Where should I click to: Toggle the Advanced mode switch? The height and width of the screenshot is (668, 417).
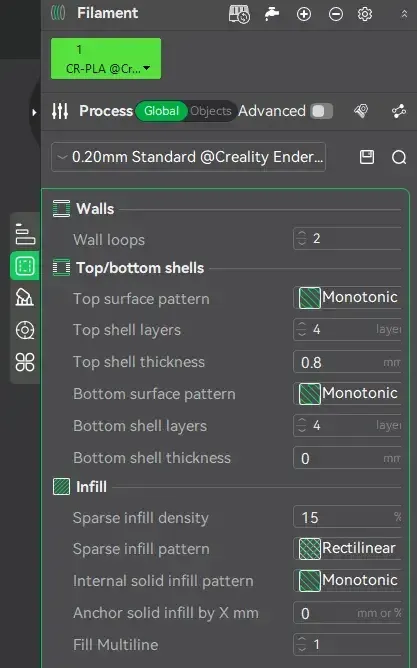coord(322,111)
